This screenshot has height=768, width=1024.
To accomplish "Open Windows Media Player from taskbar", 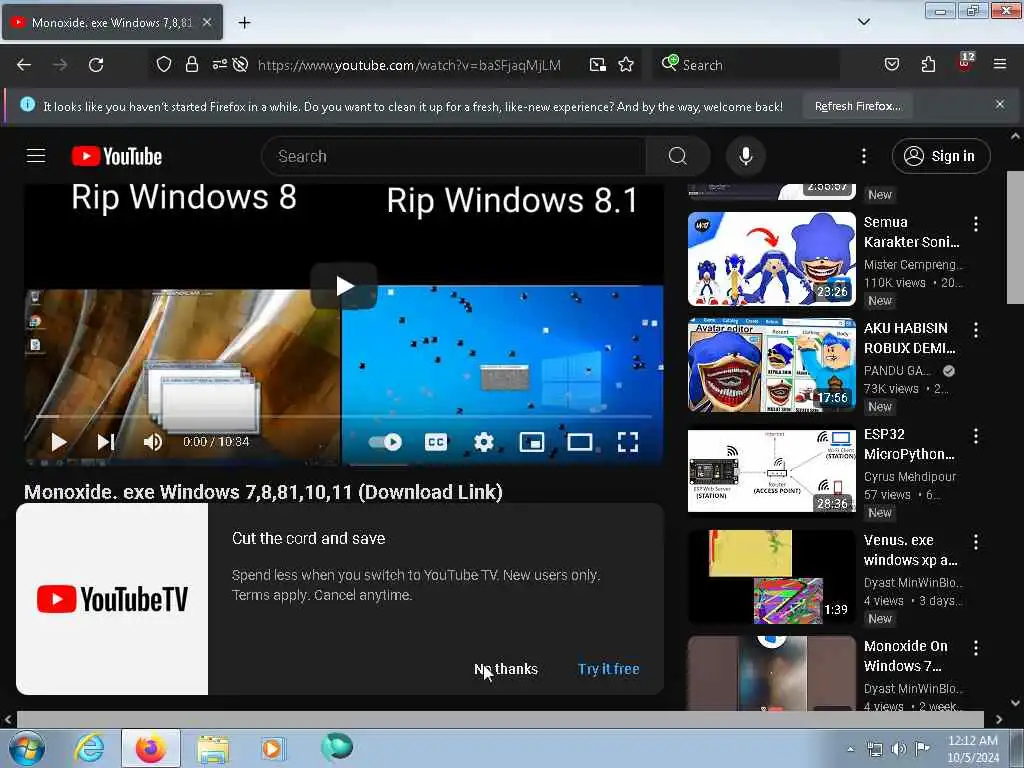I will click(x=272, y=748).
